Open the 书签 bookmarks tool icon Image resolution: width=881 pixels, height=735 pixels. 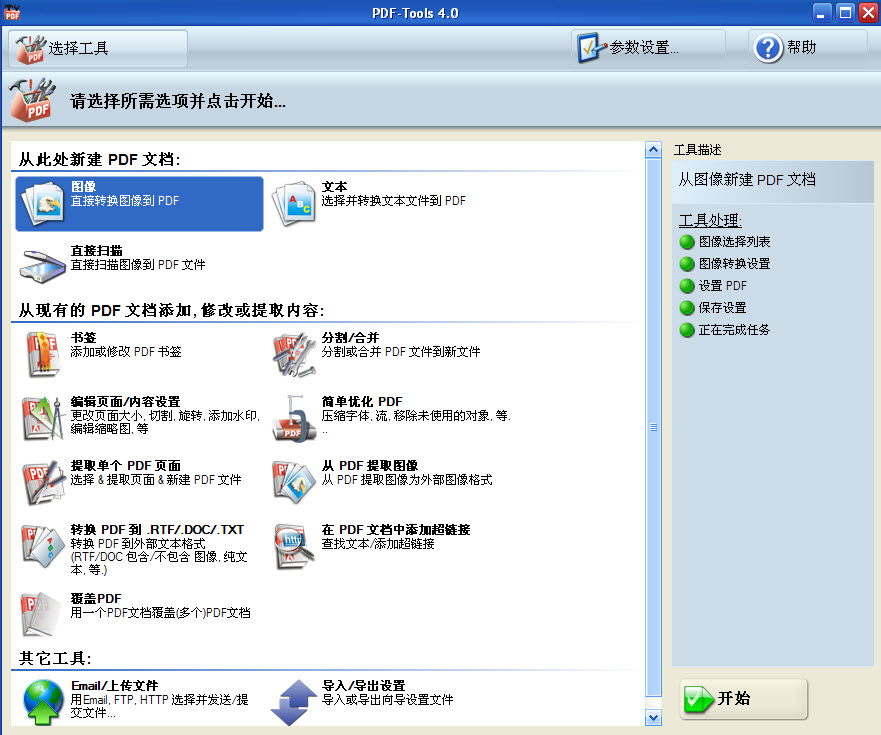click(x=43, y=354)
